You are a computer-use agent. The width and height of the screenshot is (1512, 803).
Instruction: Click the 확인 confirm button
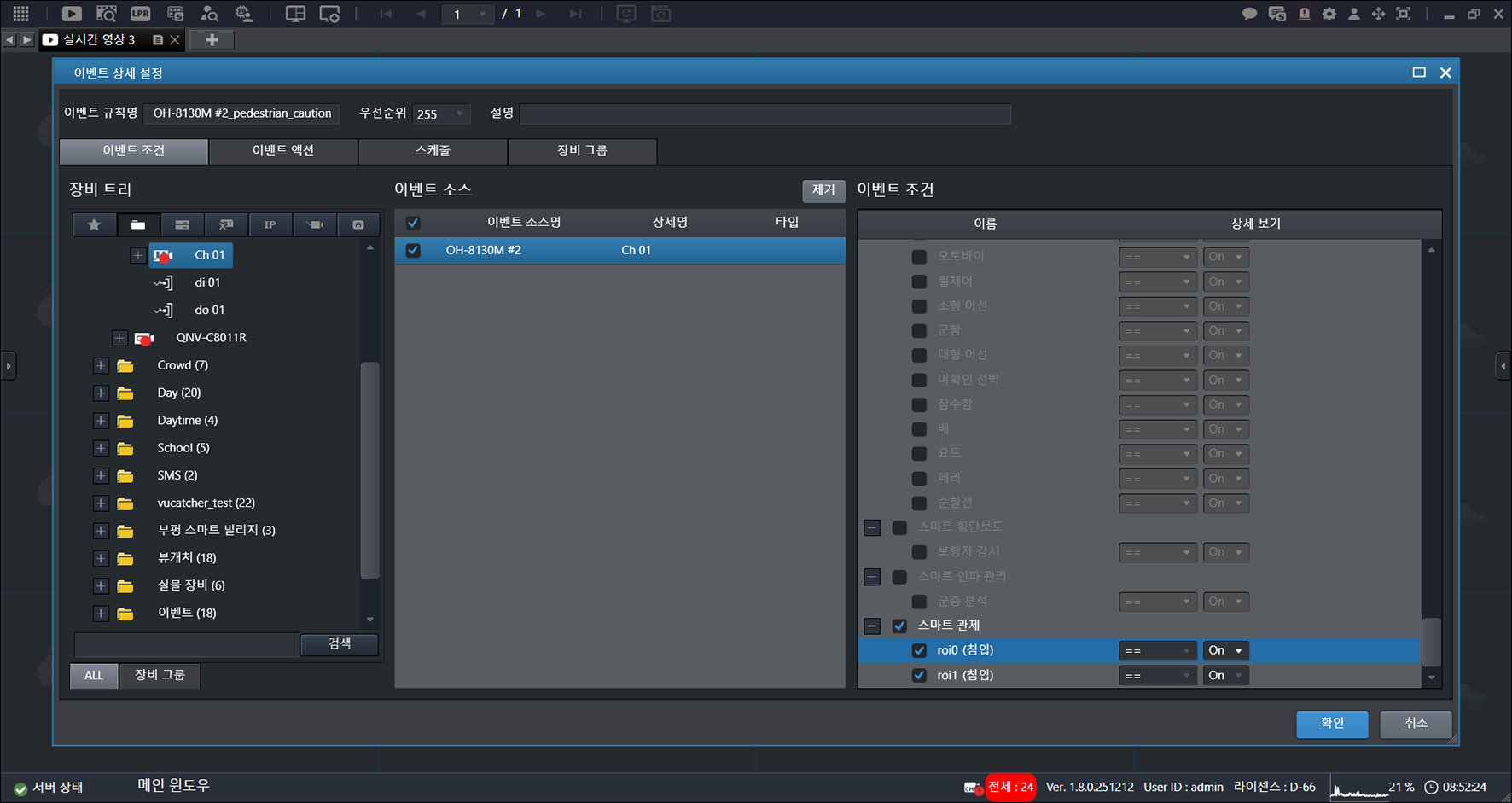pos(1332,724)
